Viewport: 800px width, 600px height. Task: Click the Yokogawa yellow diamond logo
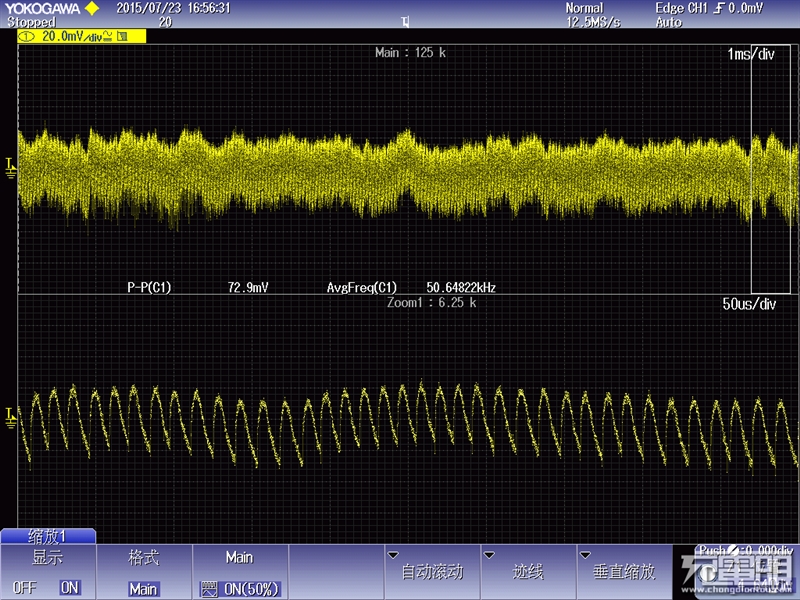[x=92, y=8]
